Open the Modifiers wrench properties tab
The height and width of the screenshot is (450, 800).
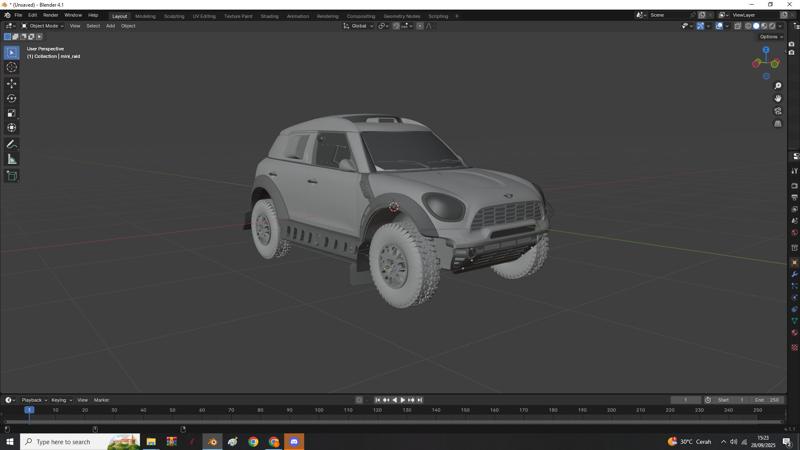[x=794, y=274]
